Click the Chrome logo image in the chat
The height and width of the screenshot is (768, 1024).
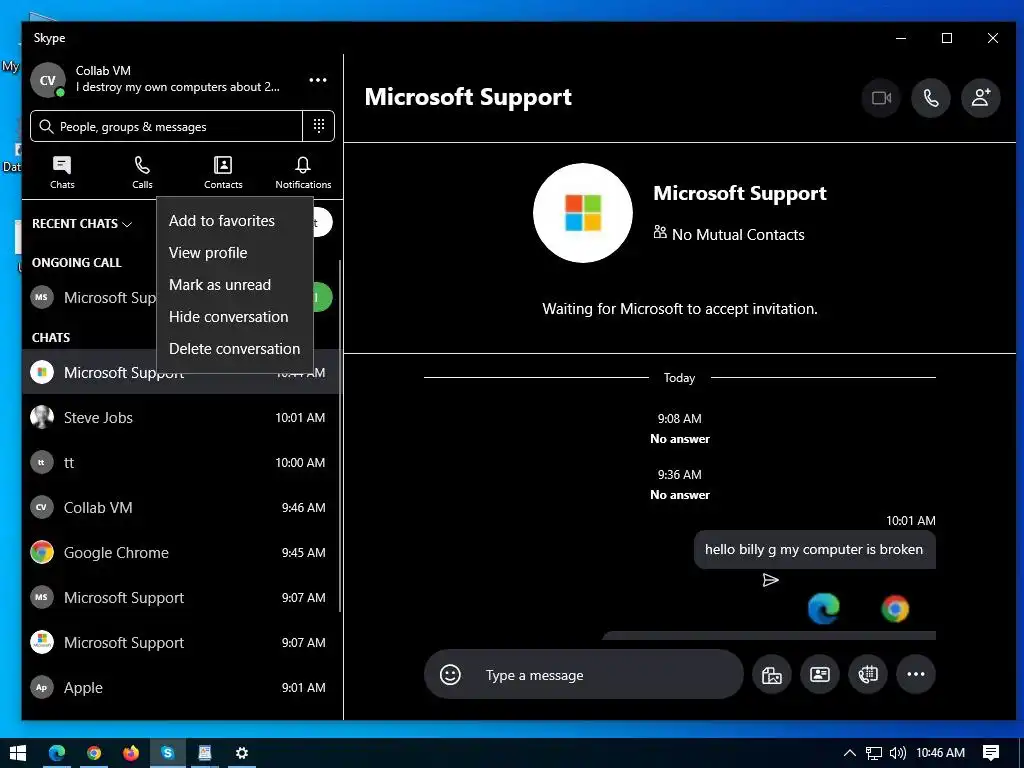click(895, 609)
